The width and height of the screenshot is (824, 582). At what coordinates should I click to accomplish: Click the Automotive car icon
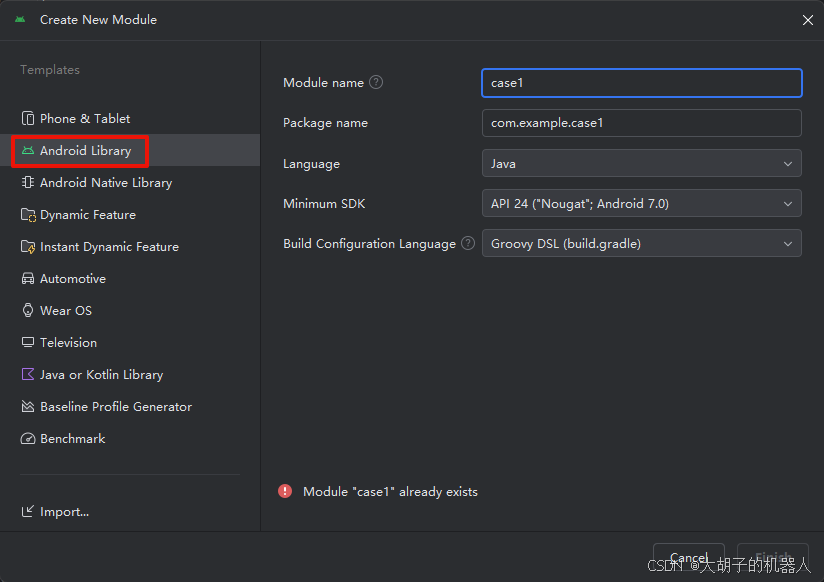click(28, 279)
